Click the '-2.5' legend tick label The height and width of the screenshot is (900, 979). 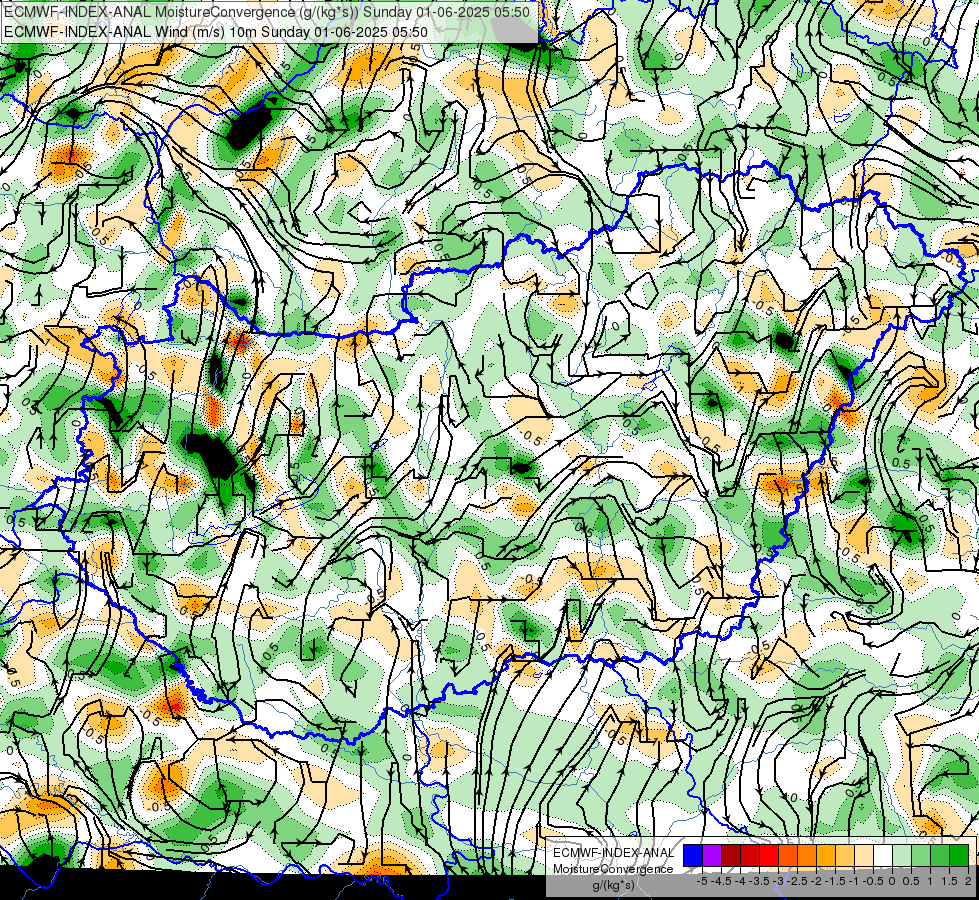coord(797,881)
